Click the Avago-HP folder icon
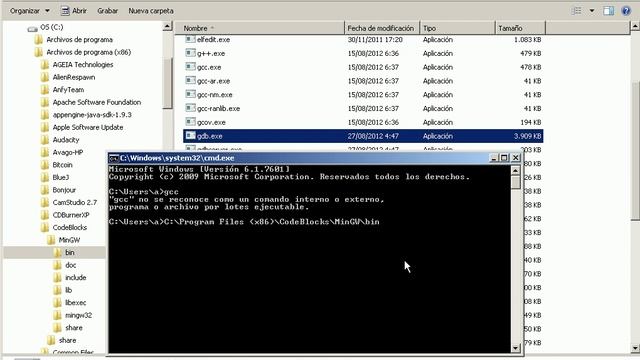The image size is (640, 360). click(45, 152)
